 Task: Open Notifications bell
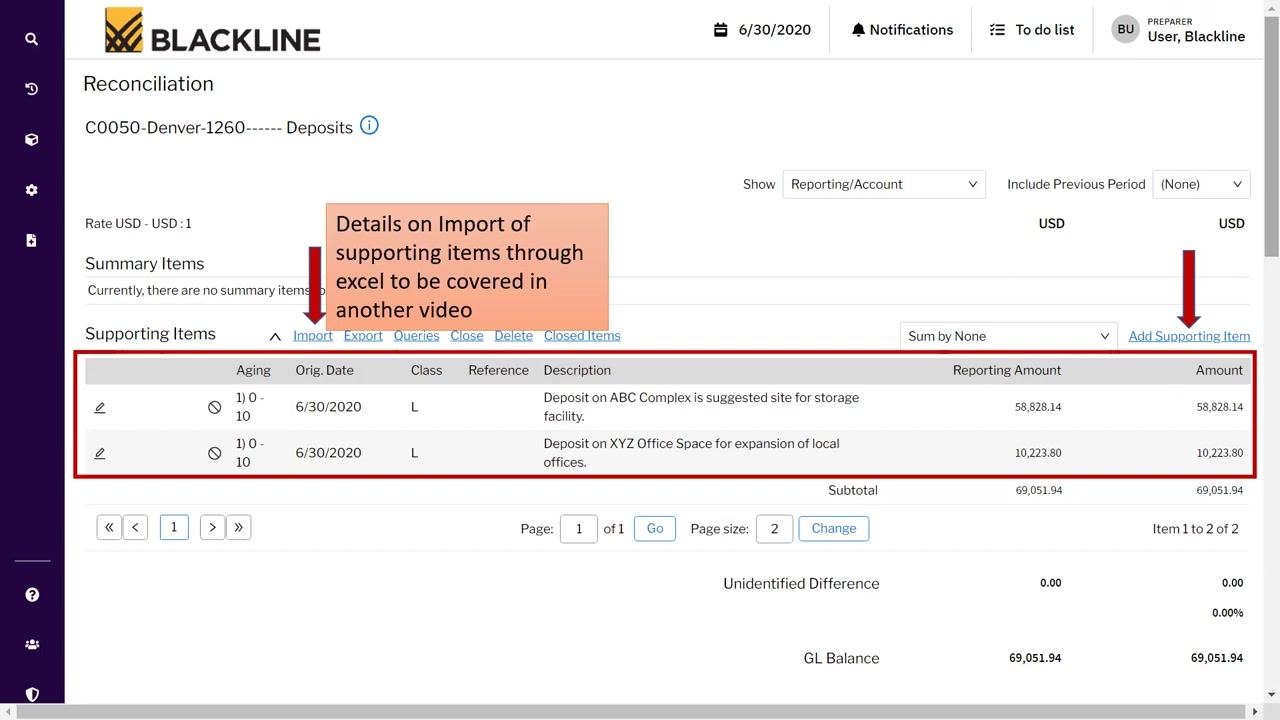(x=902, y=30)
